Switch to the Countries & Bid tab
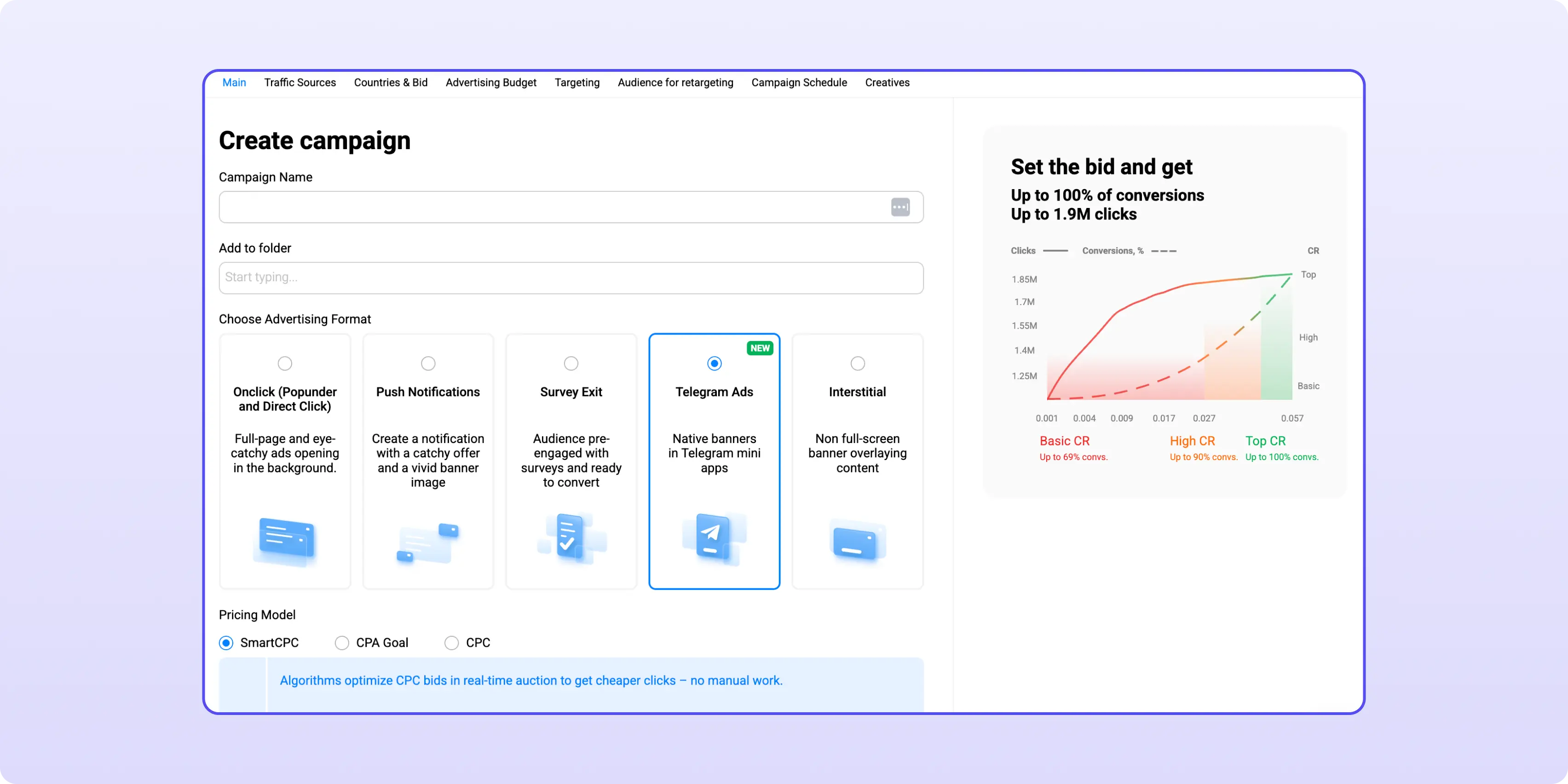 390,82
